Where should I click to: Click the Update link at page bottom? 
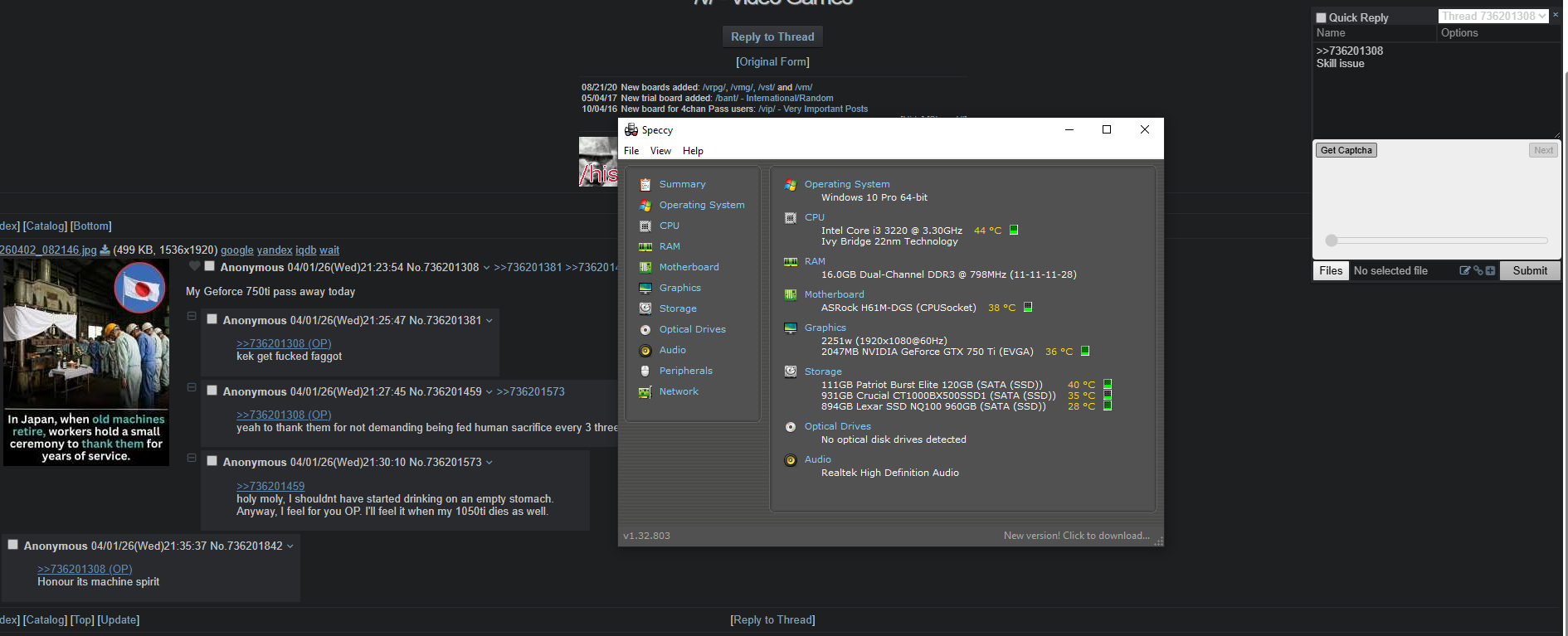118,619
